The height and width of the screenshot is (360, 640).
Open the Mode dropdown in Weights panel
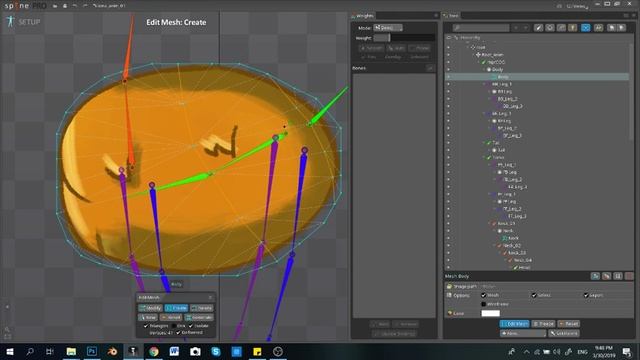[388, 28]
